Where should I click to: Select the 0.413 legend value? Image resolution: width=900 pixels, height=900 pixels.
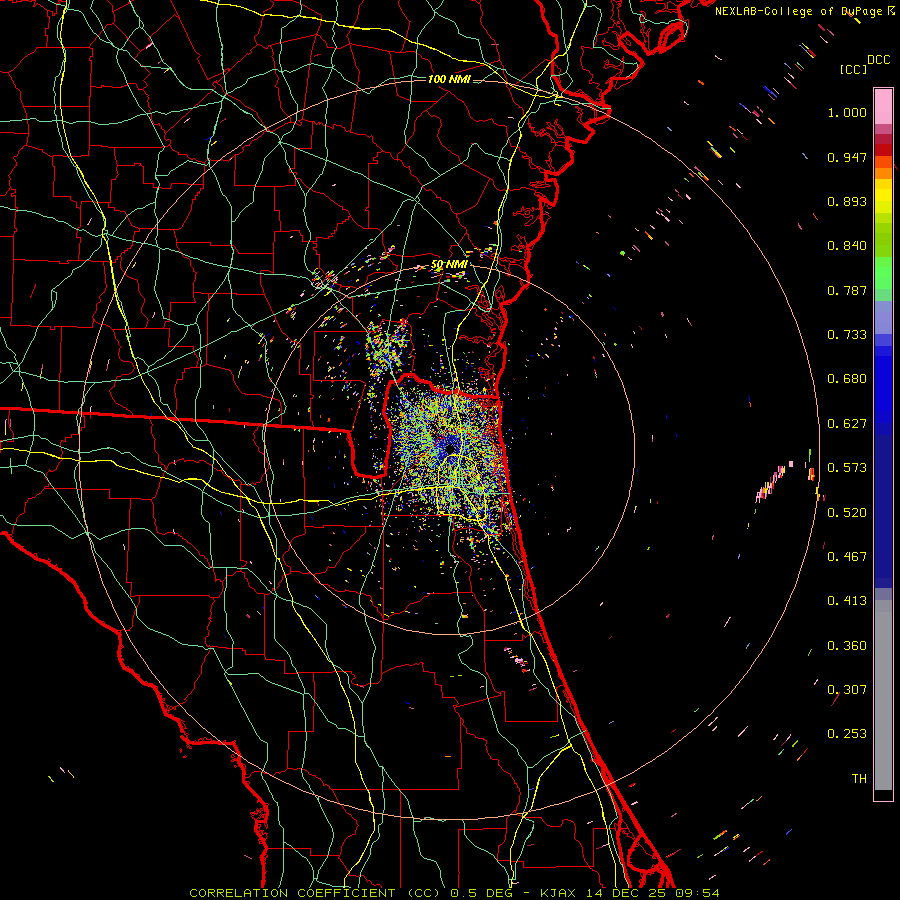tap(847, 601)
